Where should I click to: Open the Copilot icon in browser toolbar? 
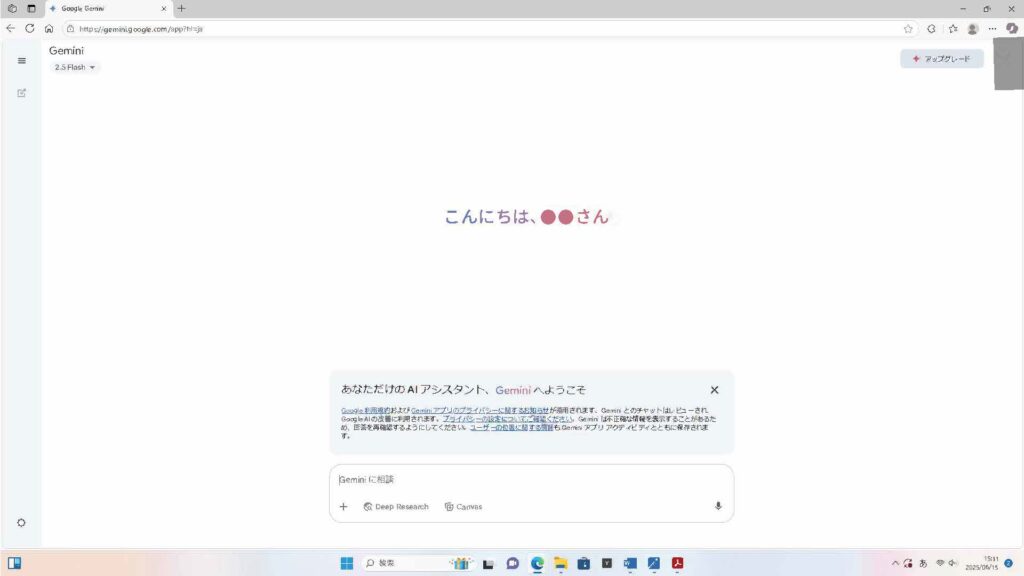click(1012, 28)
